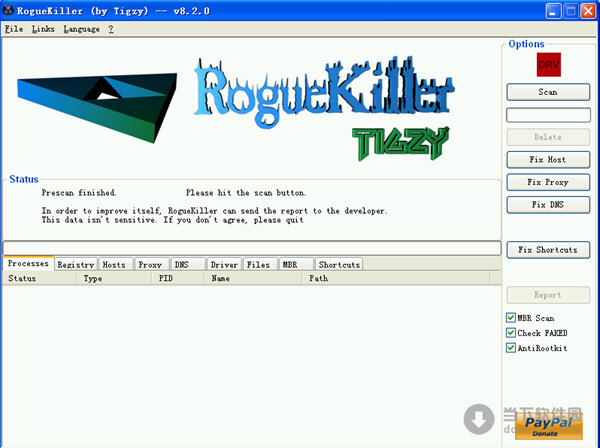The image size is (600, 448).
Task: Sort by Path column header
Action: tap(396, 278)
